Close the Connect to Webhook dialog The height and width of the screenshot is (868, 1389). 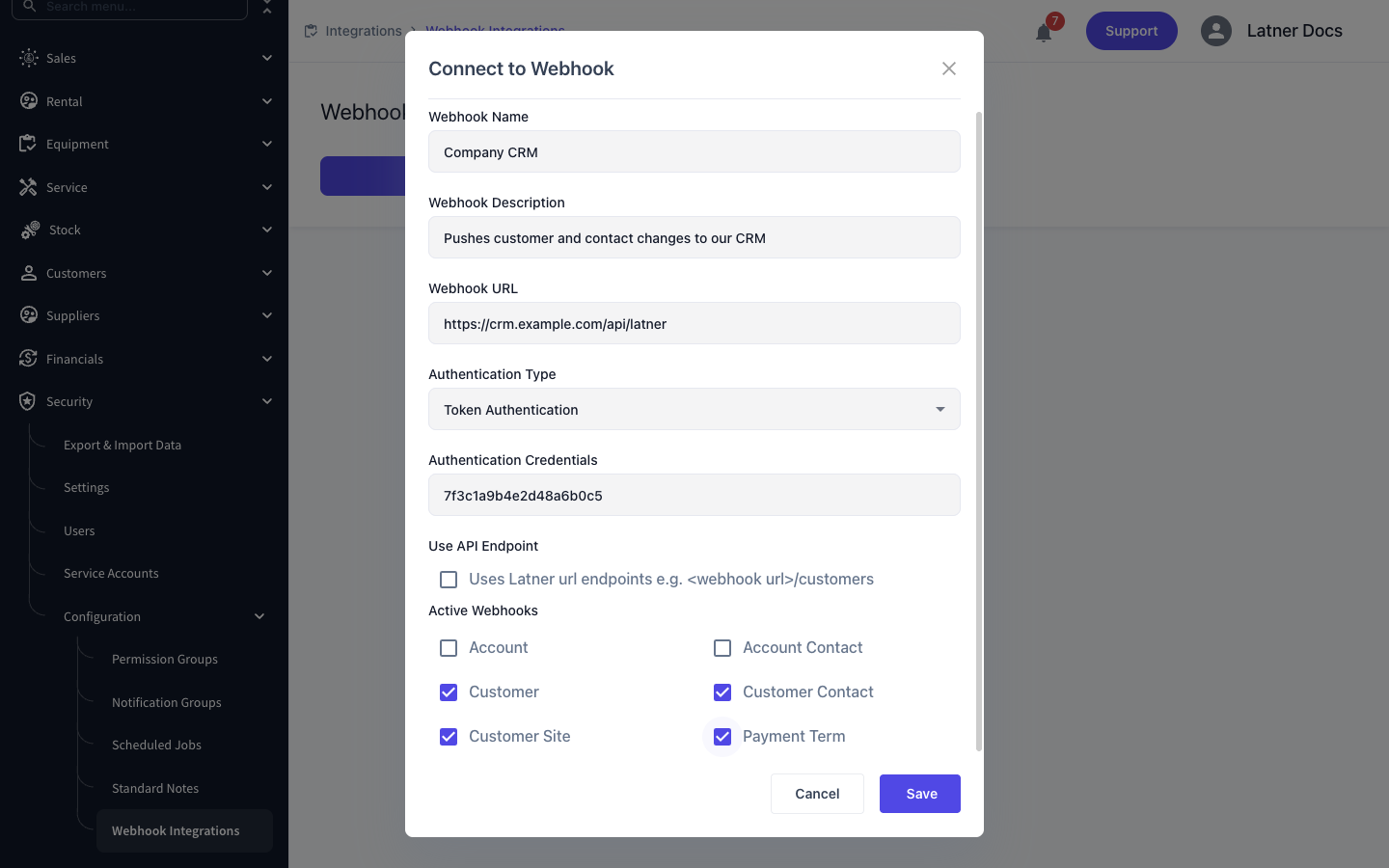[949, 68]
